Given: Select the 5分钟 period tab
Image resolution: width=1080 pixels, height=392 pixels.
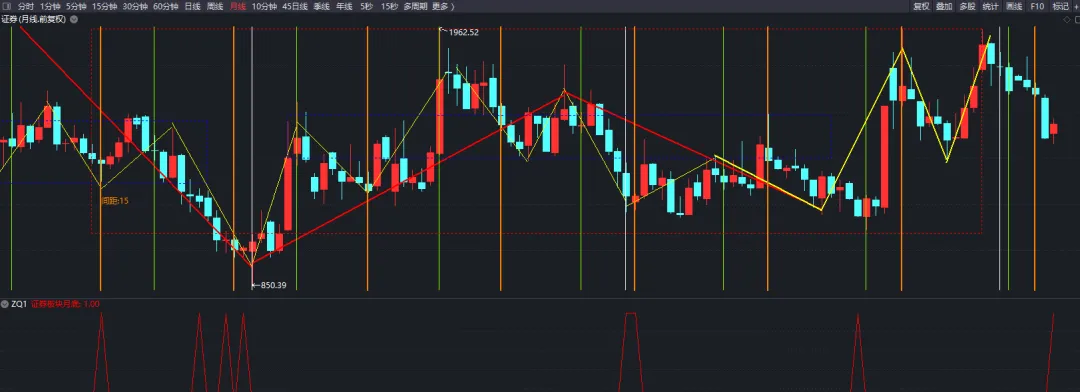Looking at the screenshot, I should coord(76,6).
